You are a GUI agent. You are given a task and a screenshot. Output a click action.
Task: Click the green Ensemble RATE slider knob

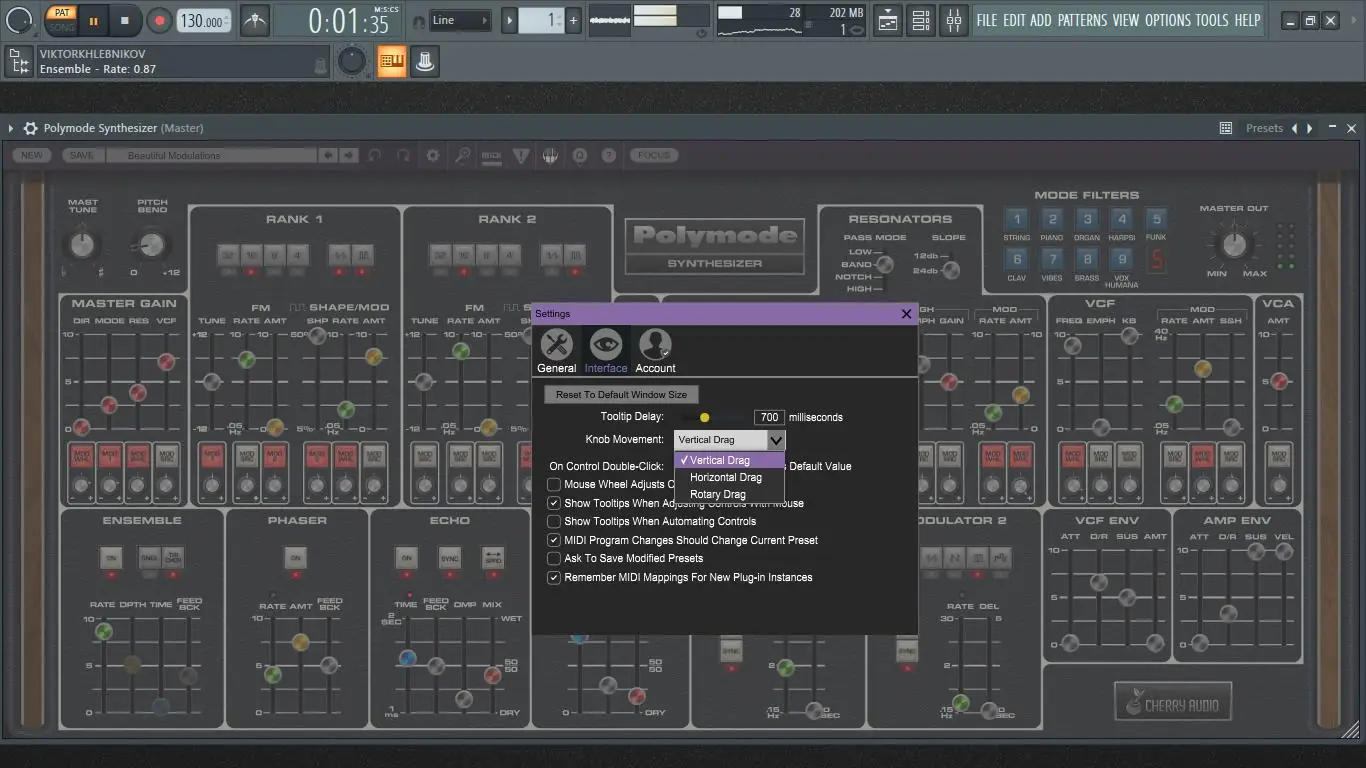pos(103,631)
